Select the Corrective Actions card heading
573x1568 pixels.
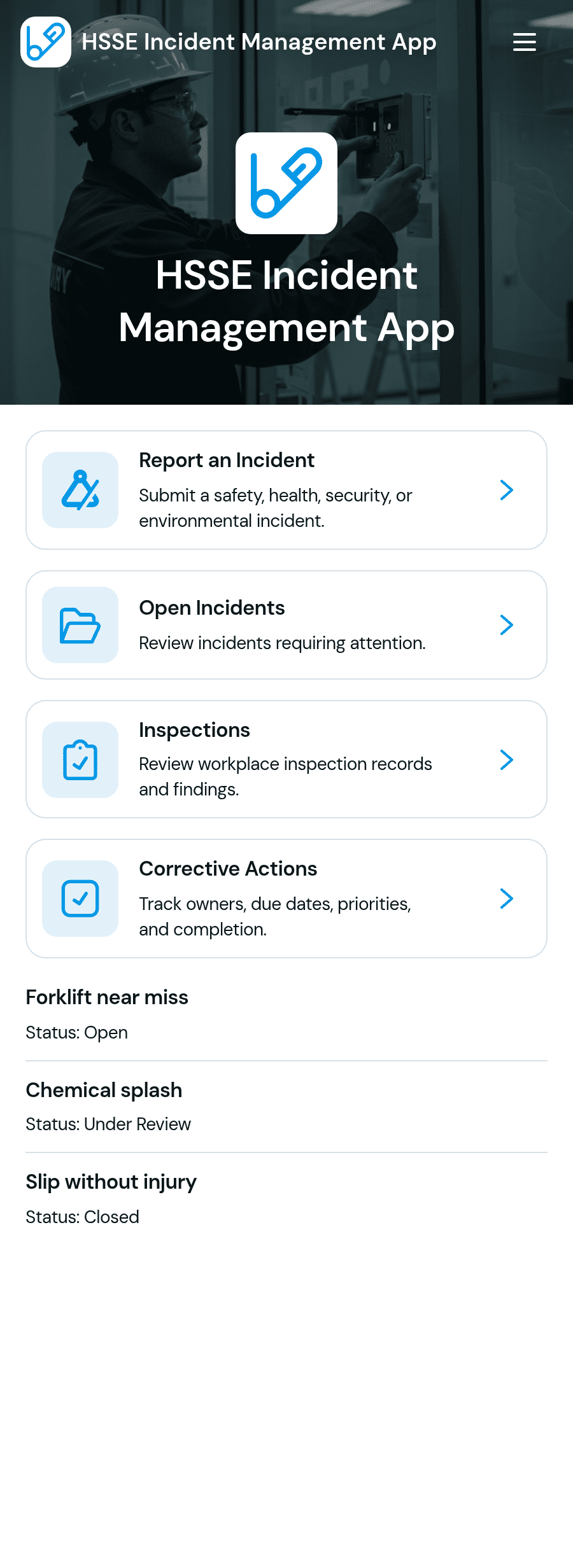[228, 869]
